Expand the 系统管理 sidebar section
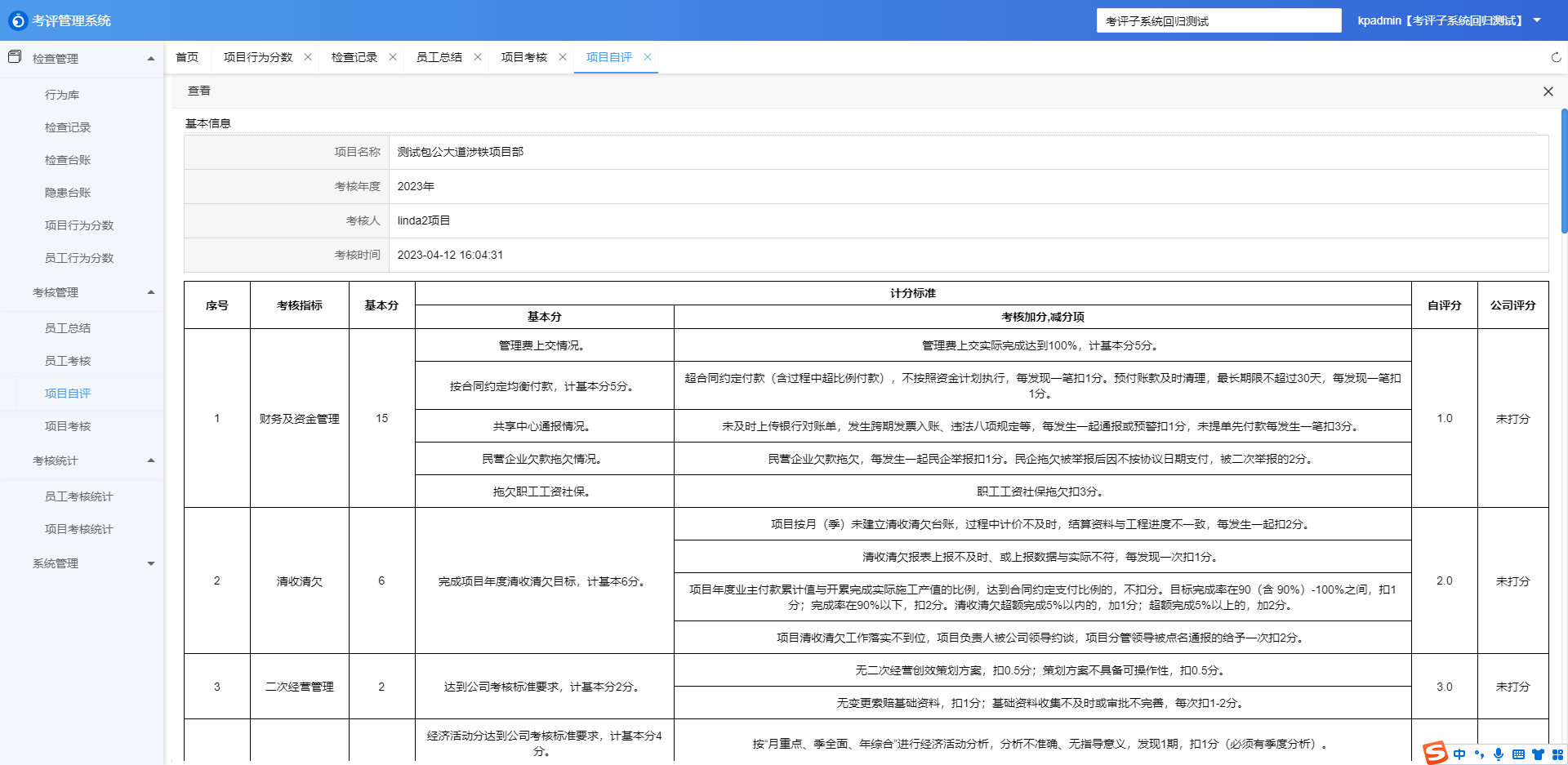 pos(151,563)
